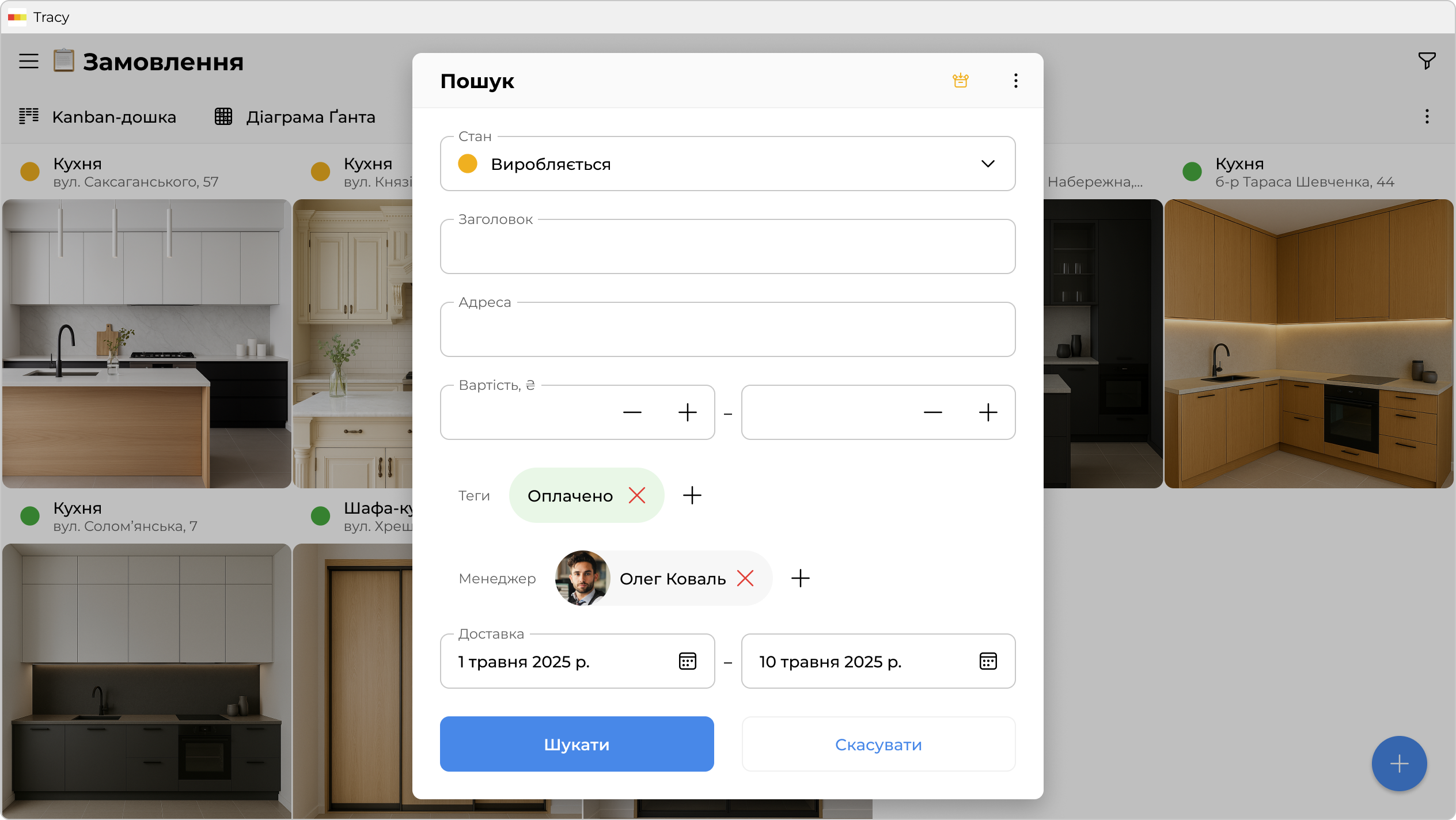The width and height of the screenshot is (1456, 820).
Task: Increase the minimum Вартість value
Action: [687, 412]
